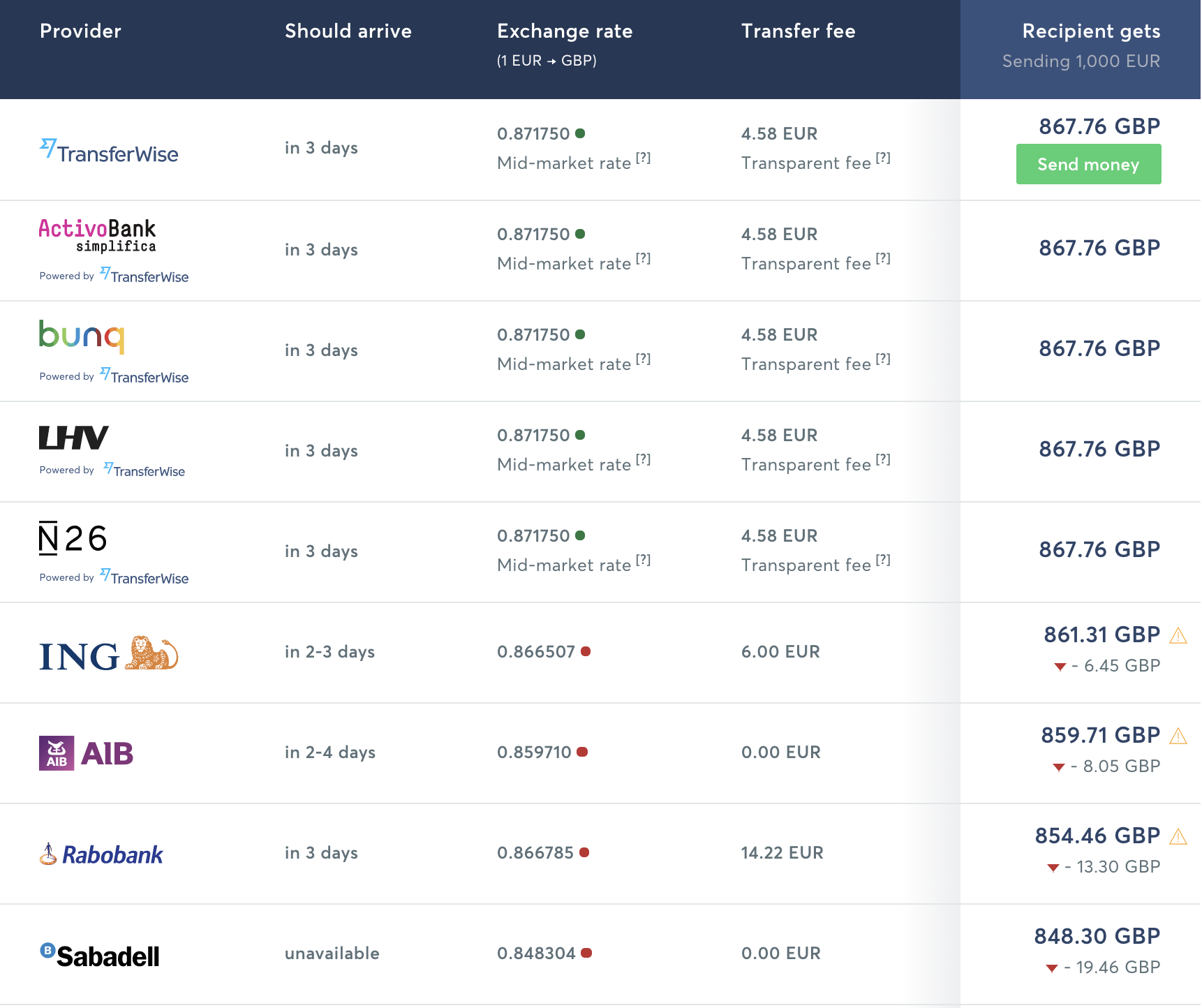Click the LHV provider logo

coord(73,438)
